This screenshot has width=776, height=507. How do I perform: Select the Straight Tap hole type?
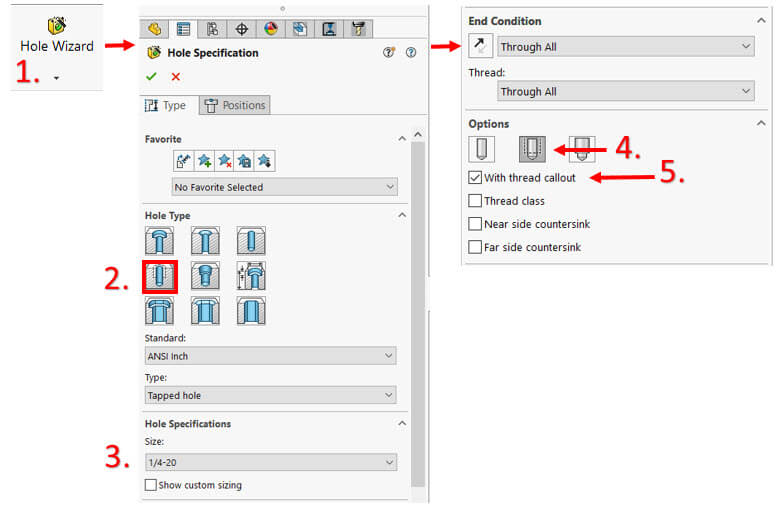point(159,276)
